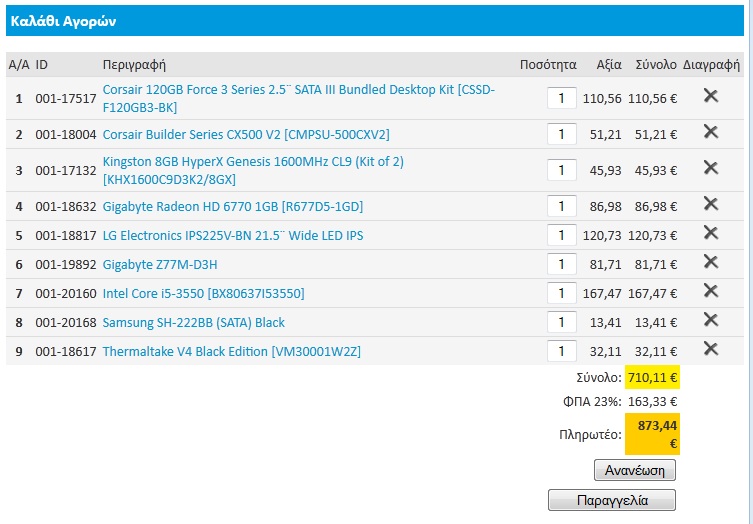
Task: Click the Διαγραφή column header
Action: click(711, 65)
